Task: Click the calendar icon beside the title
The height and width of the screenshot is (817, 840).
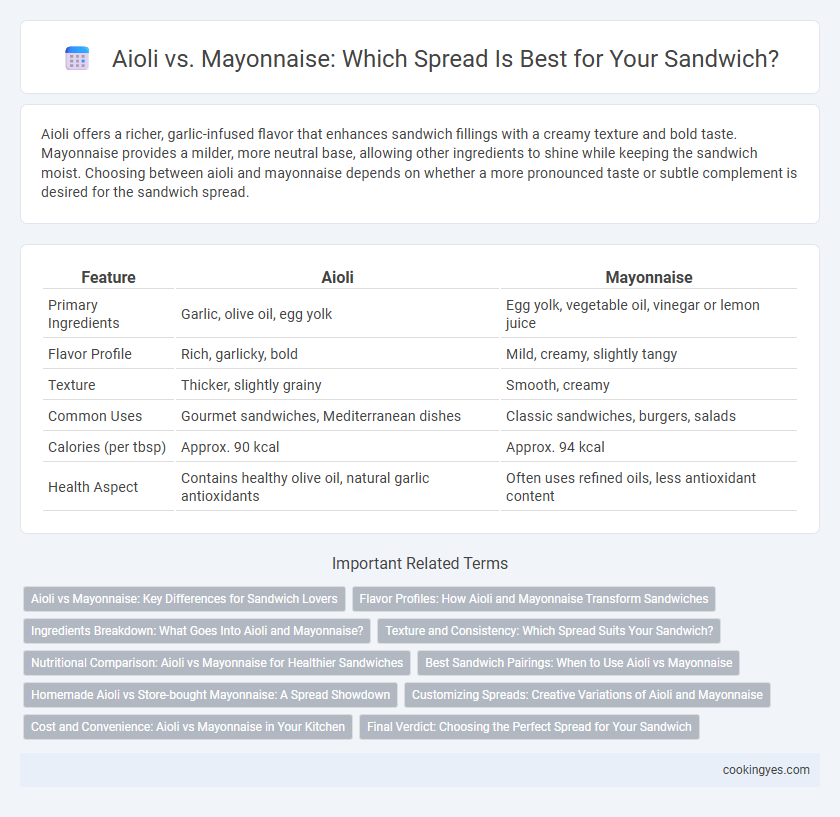Action: click(77, 58)
